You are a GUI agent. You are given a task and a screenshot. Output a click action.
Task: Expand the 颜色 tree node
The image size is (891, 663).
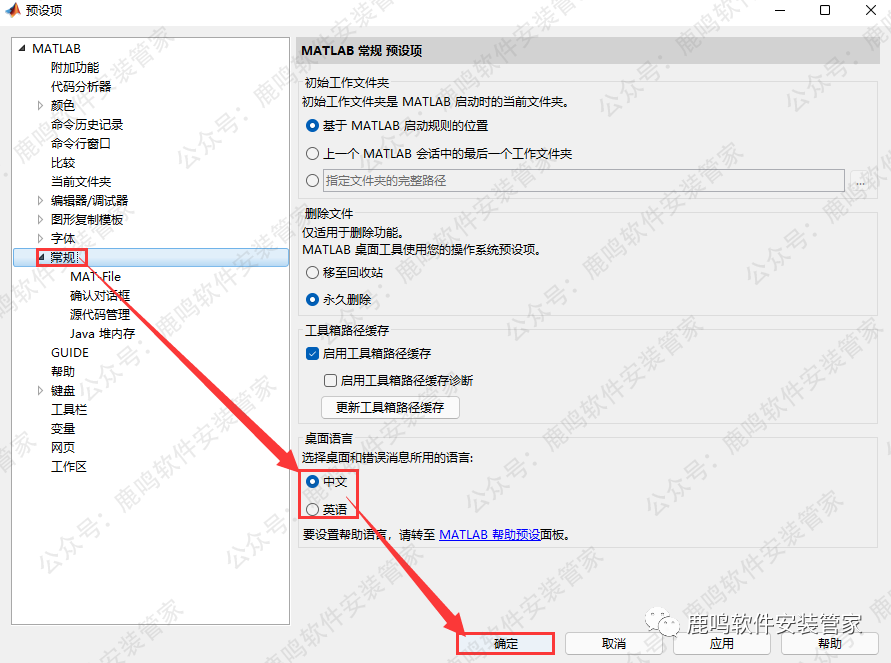click(40, 105)
